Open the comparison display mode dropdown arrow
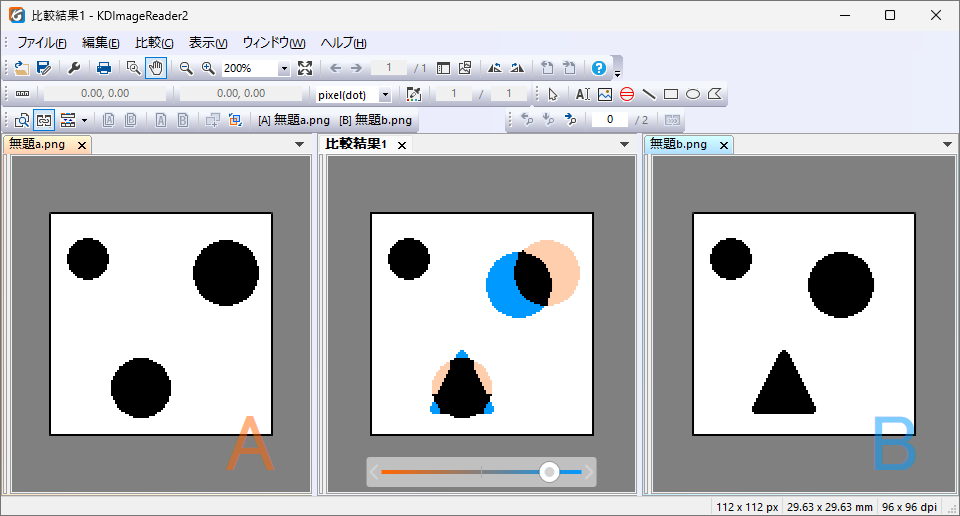 pyautogui.click(x=84, y=121)
